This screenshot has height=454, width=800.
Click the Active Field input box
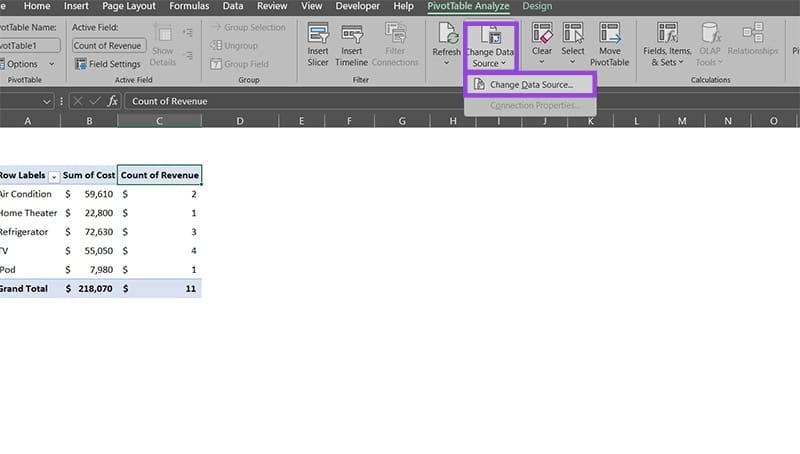click(109, 45)
